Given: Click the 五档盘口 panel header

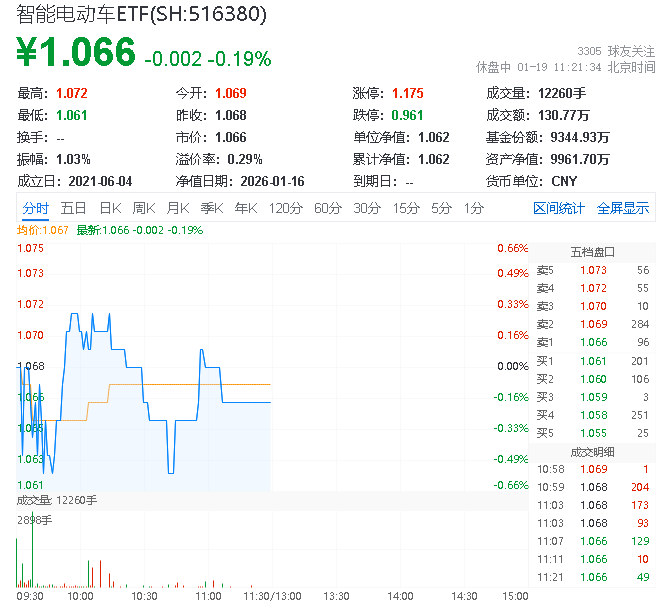Looking at the screenshot, I should (592, 251).
